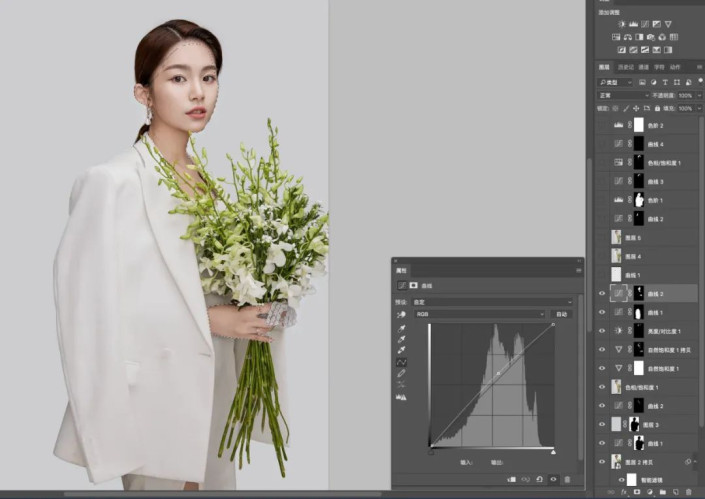Add an Invert adjustment layer

click(x=622, y=50)
